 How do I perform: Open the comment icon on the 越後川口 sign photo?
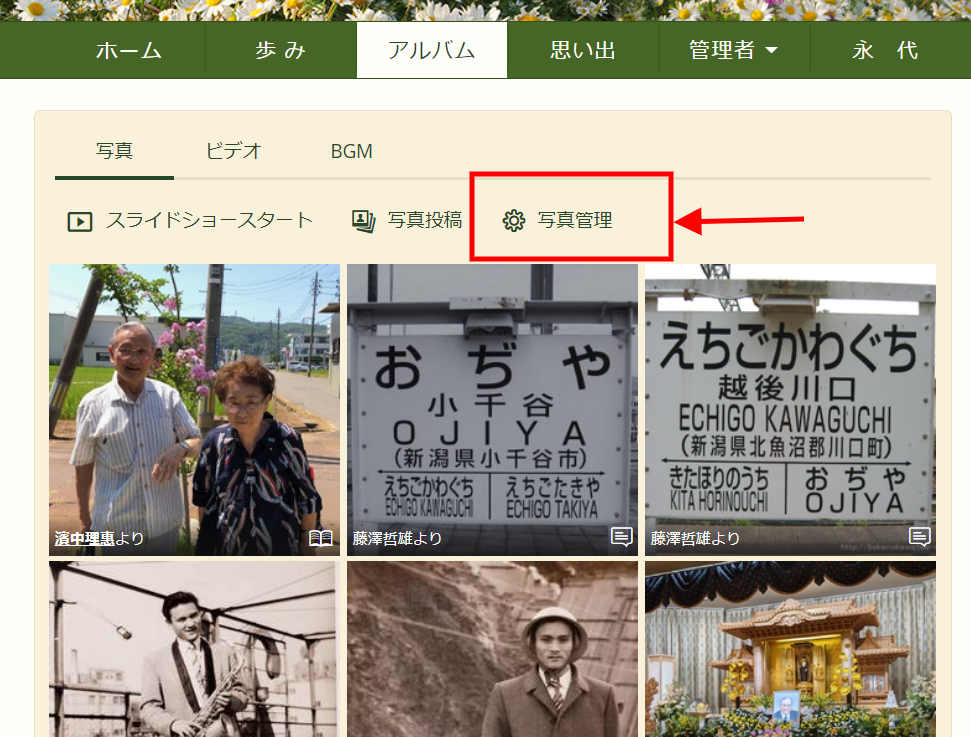click(919, 538)
